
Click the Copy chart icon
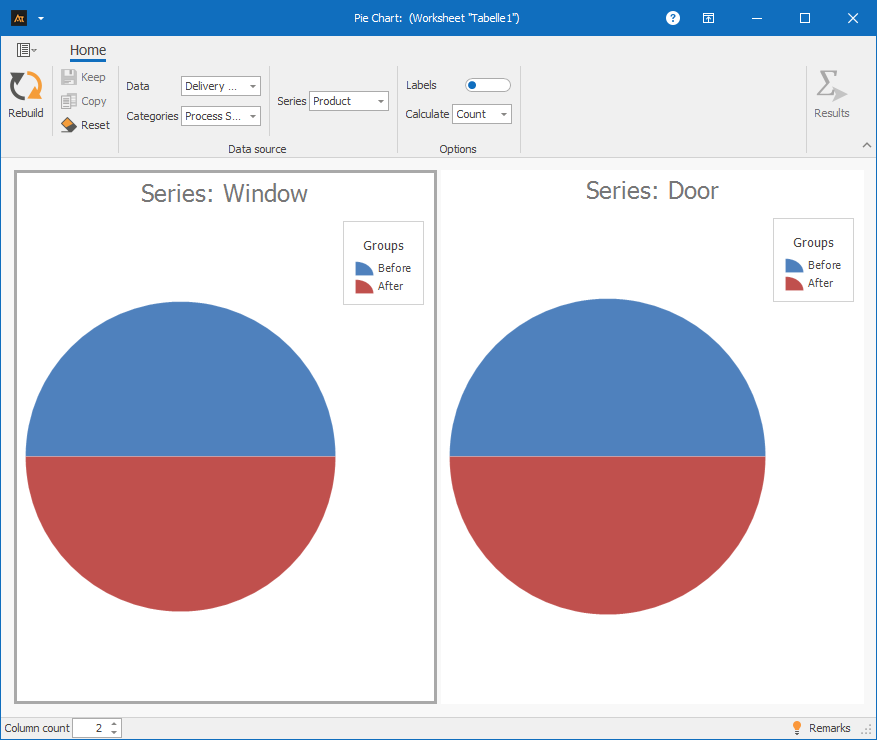pyautogui.click(x=69, y=101)
